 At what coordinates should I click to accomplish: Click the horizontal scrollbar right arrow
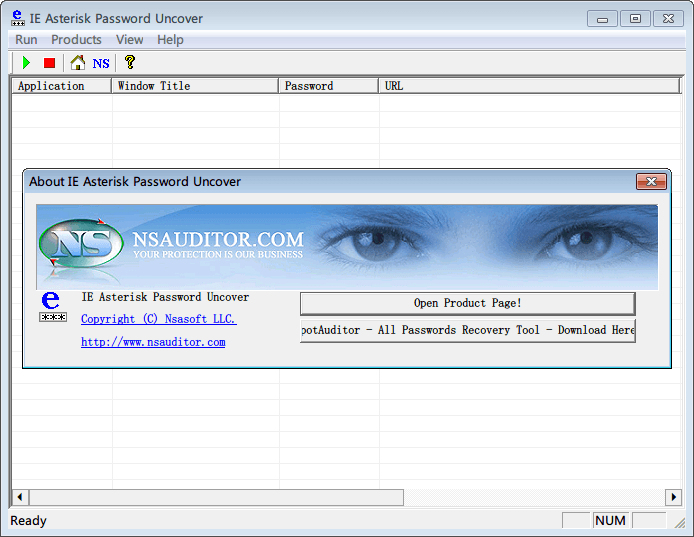tap(673, 497)
